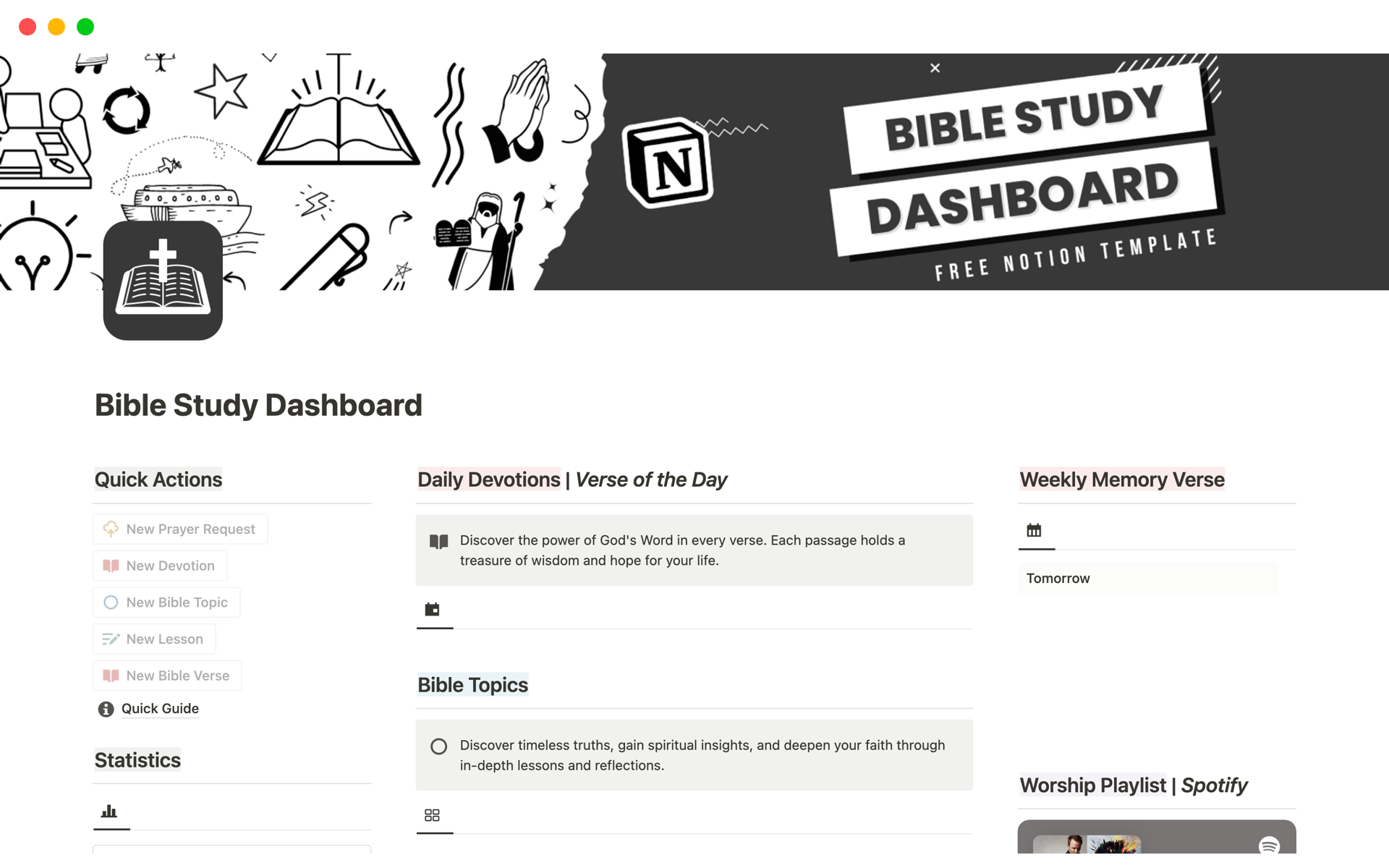Click the New Devotion icon
The image size is (1389, 868).
[x=110, y=565]
